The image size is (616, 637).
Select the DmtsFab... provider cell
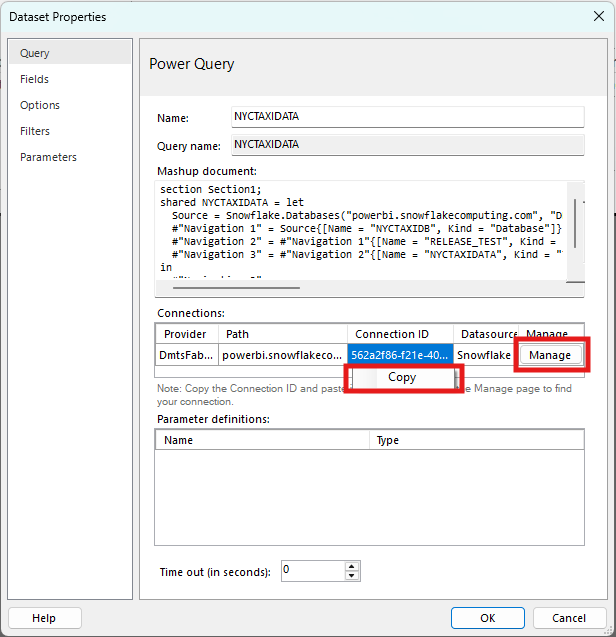186,355
